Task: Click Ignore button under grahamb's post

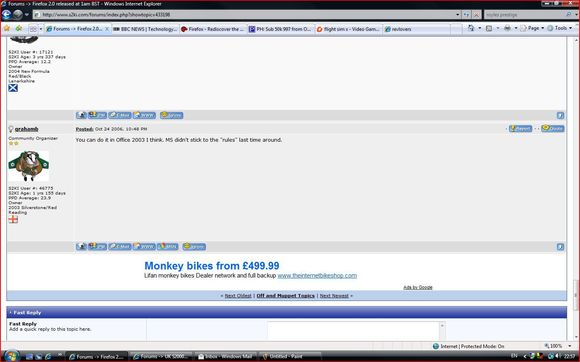Action: [x=194, y=247]
